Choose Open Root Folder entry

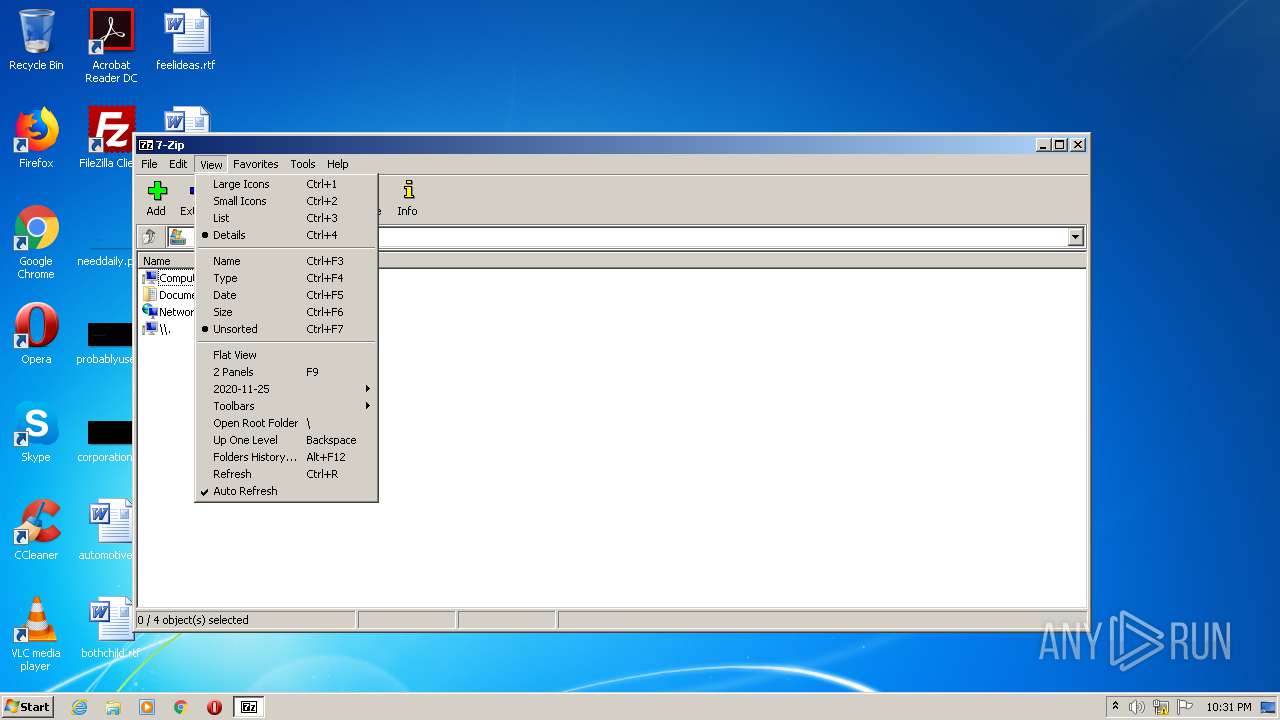tap(286, 423)
